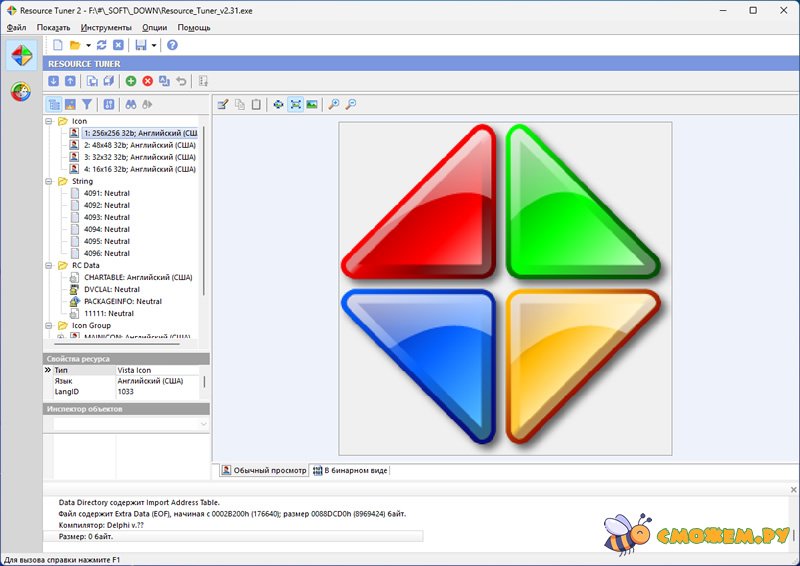Click the red Delete resource icon
Image resolution: width=800 pixels, height=566 pixels.
pos(148,81)
